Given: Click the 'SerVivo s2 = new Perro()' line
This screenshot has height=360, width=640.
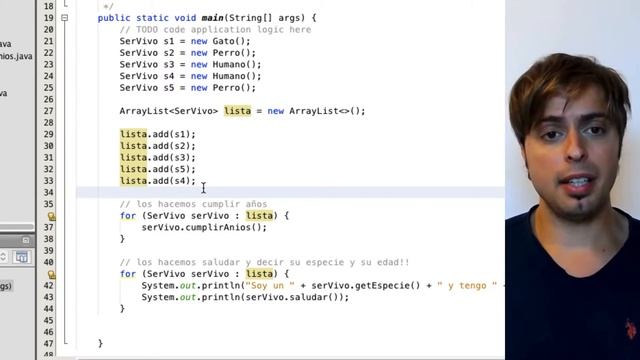Looking at the screenshot, I should pos(188,53).
